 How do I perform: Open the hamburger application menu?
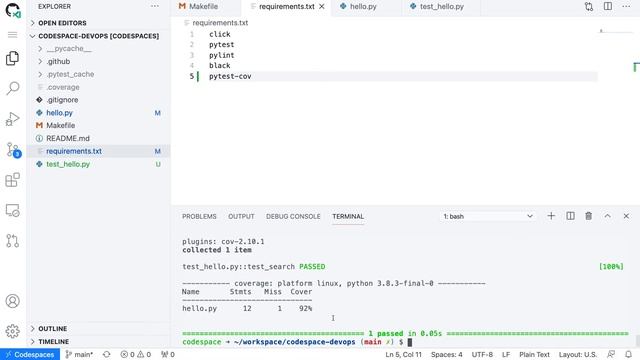tap(13, 35)
